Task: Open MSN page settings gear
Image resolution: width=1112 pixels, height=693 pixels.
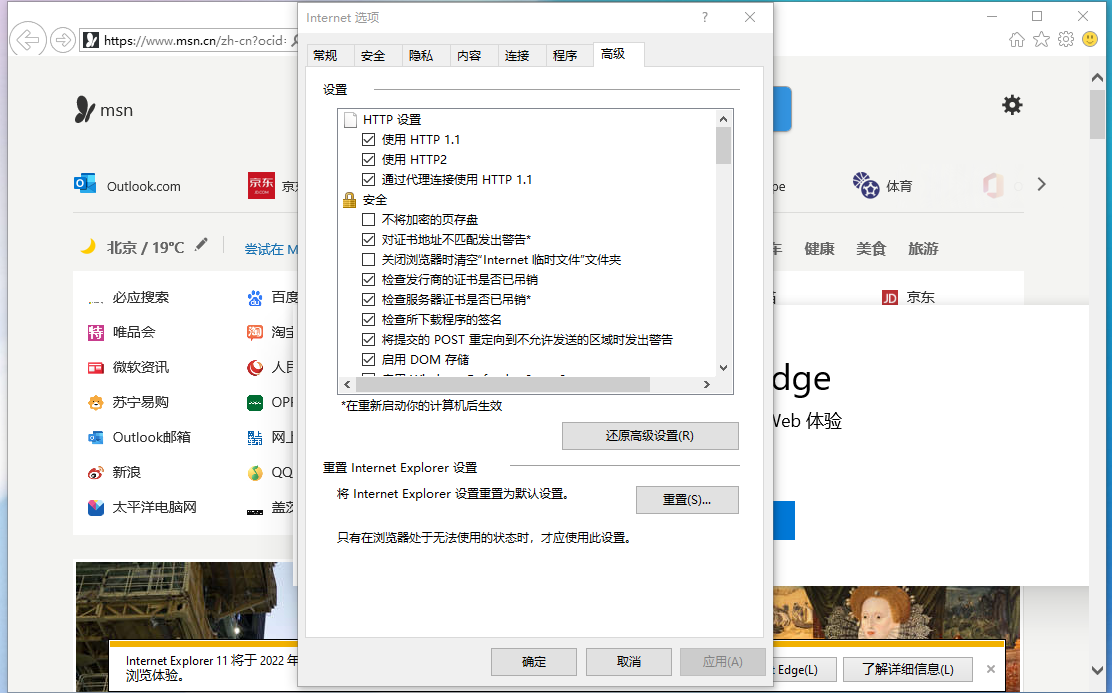Action: tap(1012, 105)
